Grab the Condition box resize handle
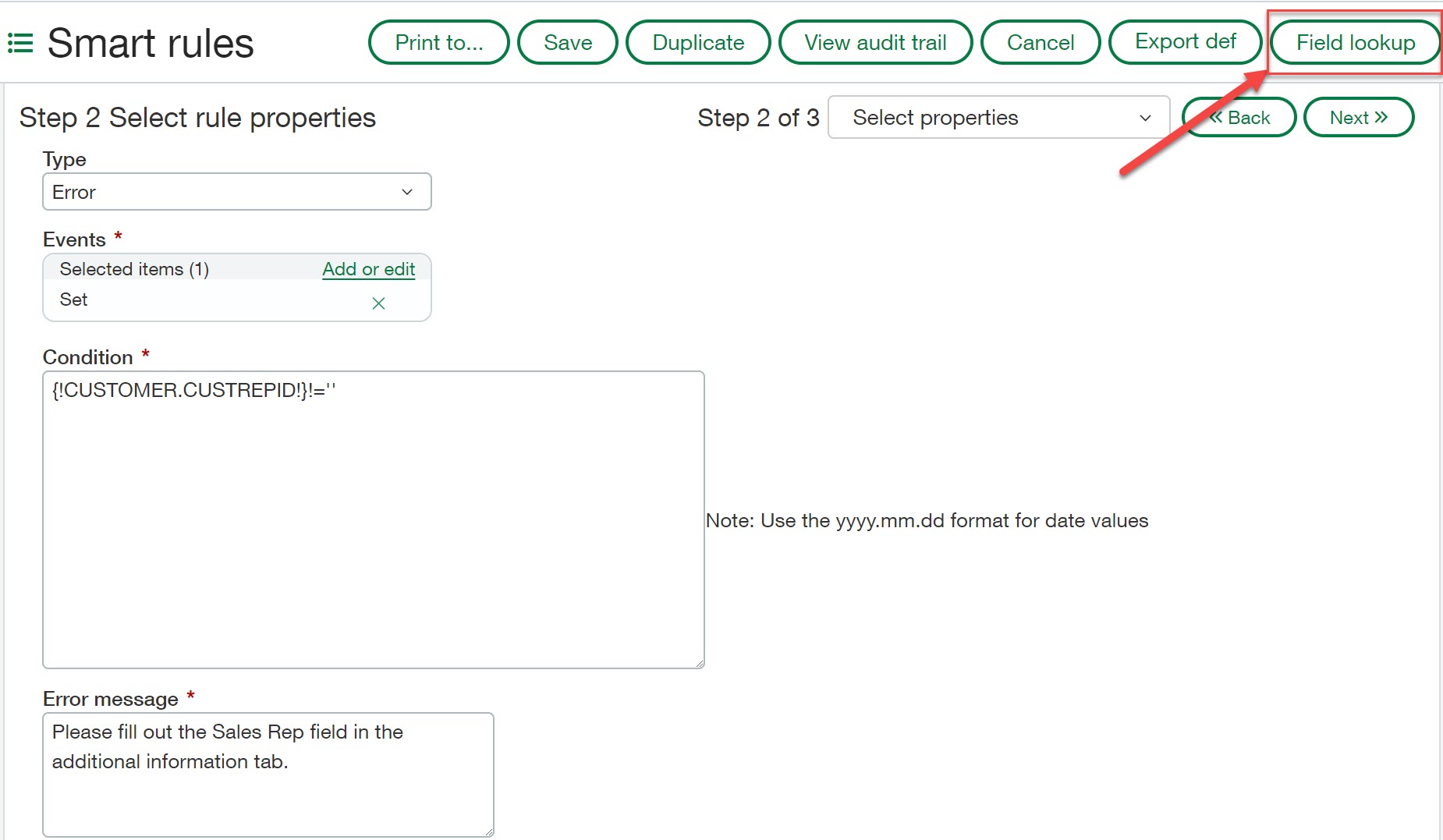1443x840 pixels. point(699,663)
